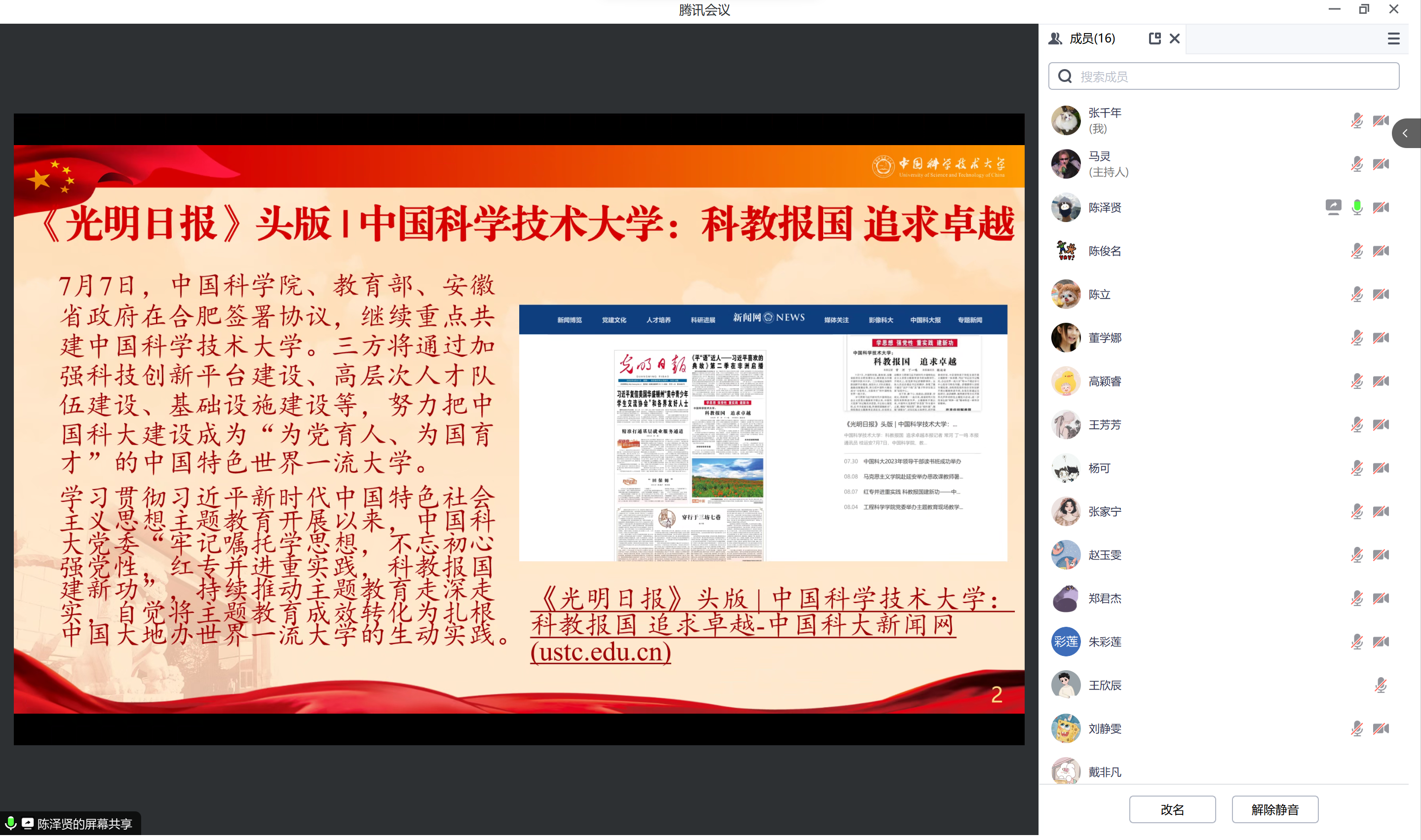
Task: Select member 马灵 avatar
Action: pos(1066,164)
